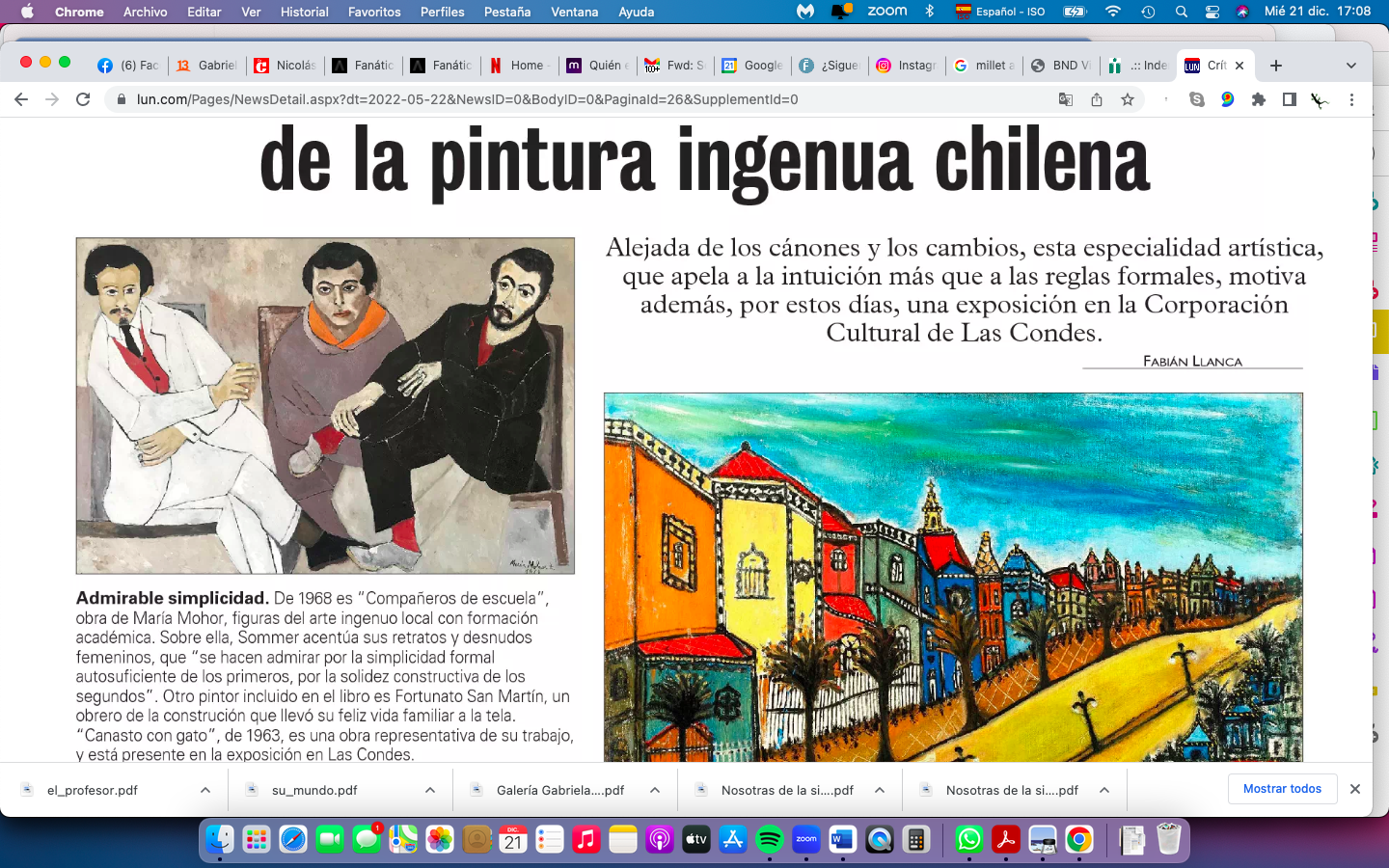Open the Chrome Extensions puzzle icon
The image size is (1389, 868).
point(1259,99)
